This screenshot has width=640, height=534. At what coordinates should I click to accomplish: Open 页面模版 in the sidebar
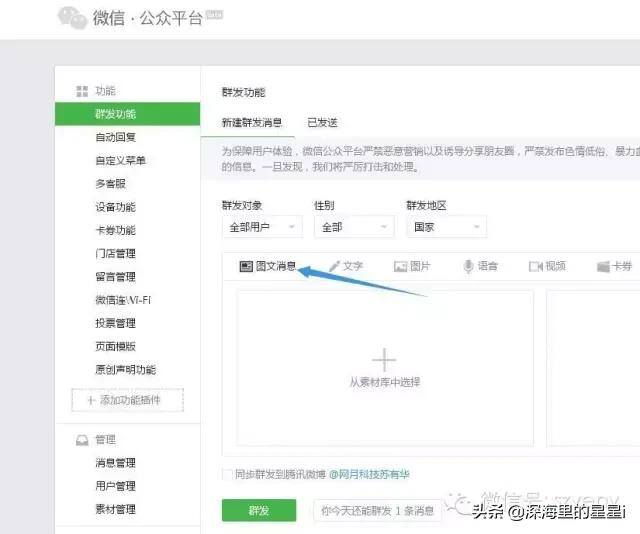pyautogui.click(x=116, y=347)
